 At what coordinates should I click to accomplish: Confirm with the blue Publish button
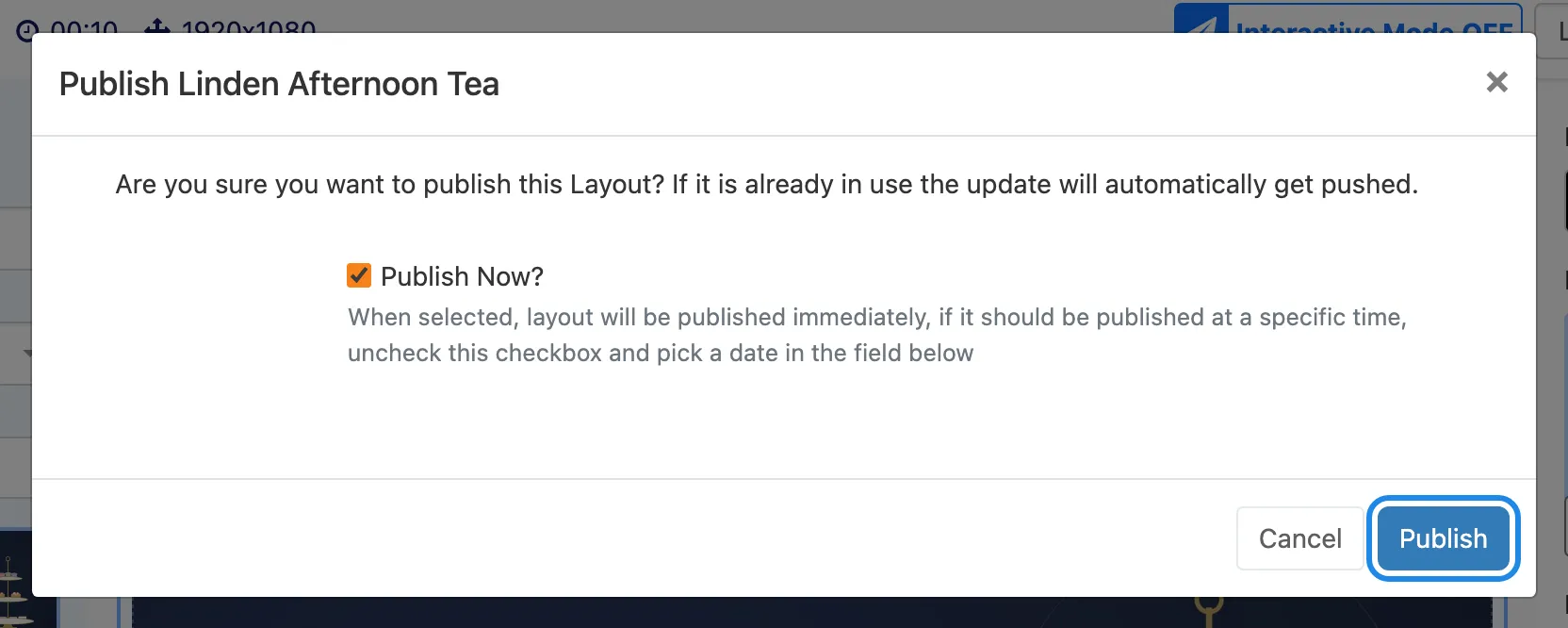coord(1443,538)
